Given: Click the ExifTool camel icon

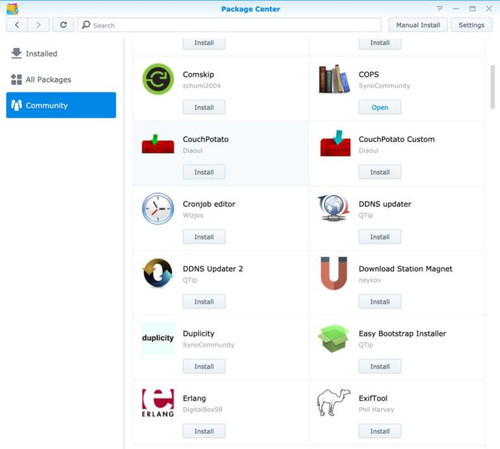Looking at the screenshot, I should tap(334, 402).
